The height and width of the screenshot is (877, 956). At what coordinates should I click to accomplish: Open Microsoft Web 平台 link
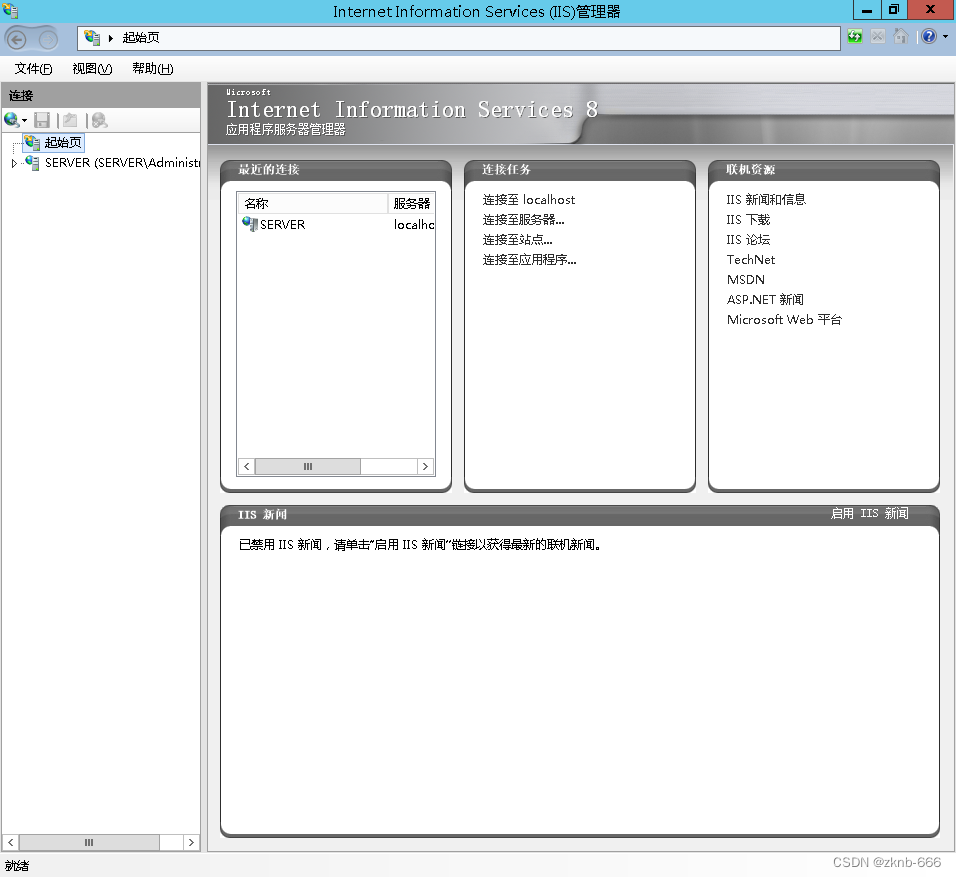(784, 320)
